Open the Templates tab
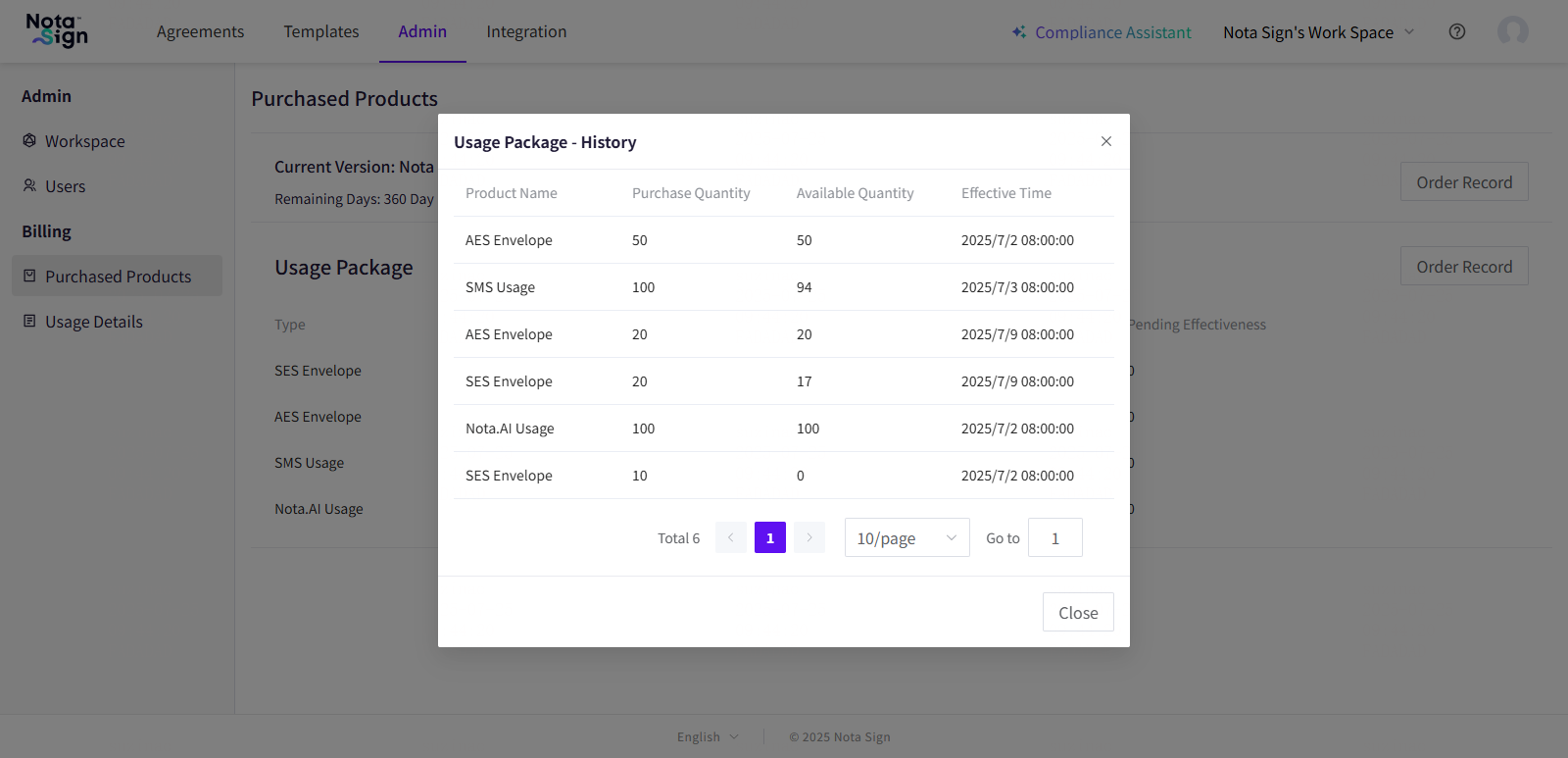Viewport: 1568px width, 758px height. 321,31
